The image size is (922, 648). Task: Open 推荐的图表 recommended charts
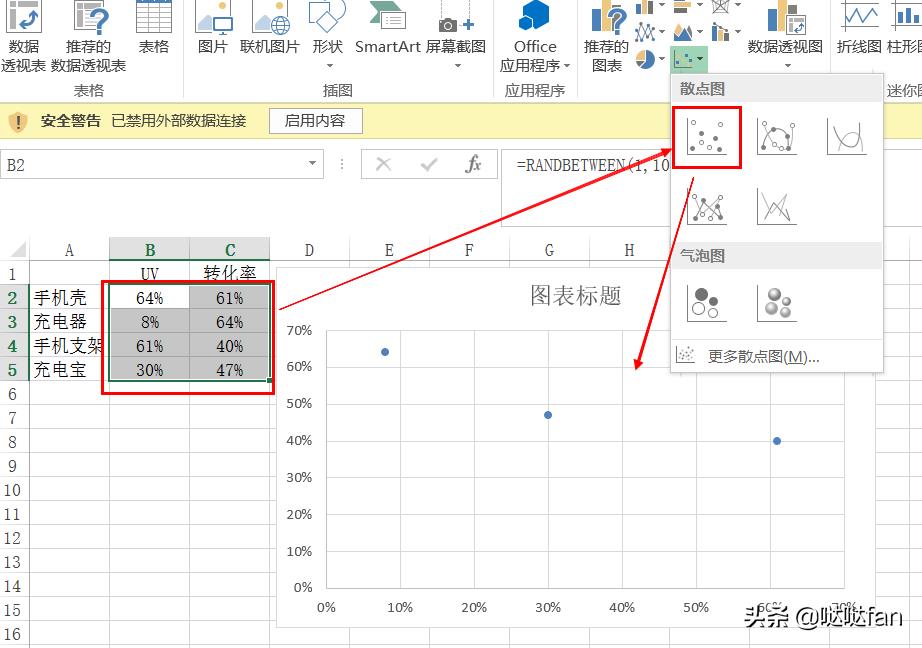(606, 35)
